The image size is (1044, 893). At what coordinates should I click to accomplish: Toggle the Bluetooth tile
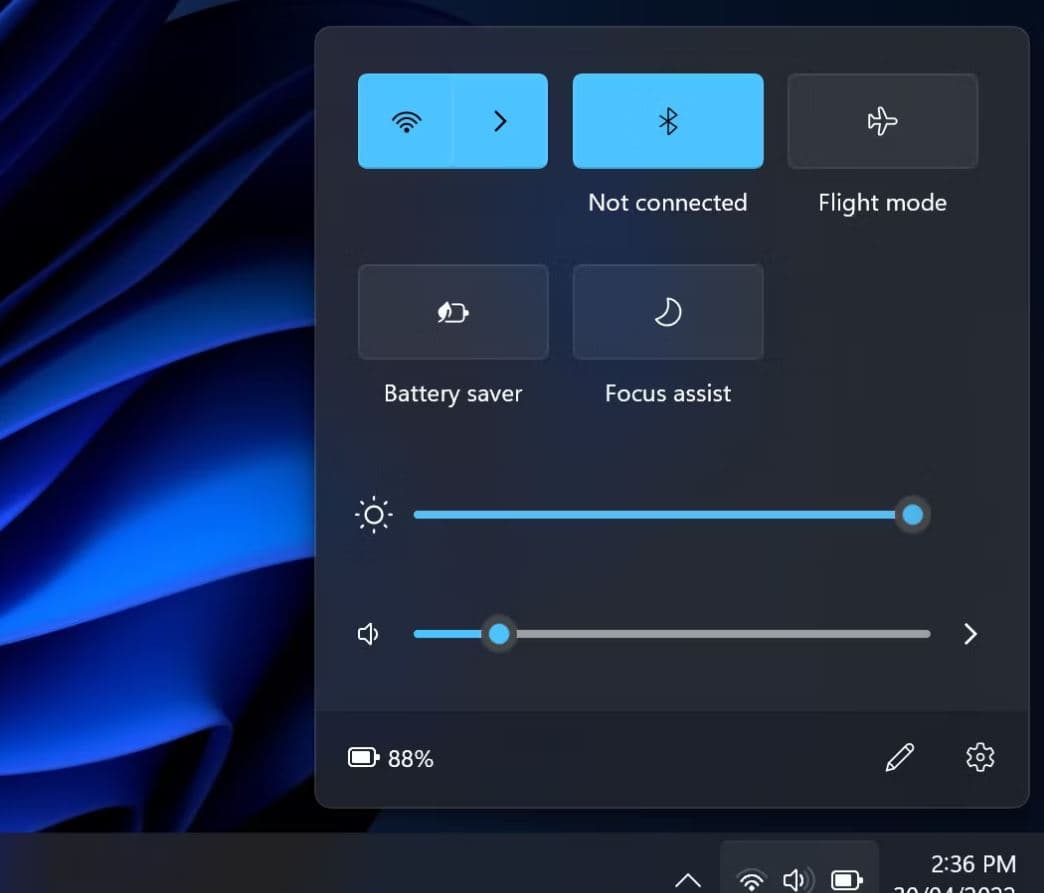tap(668, 121)
